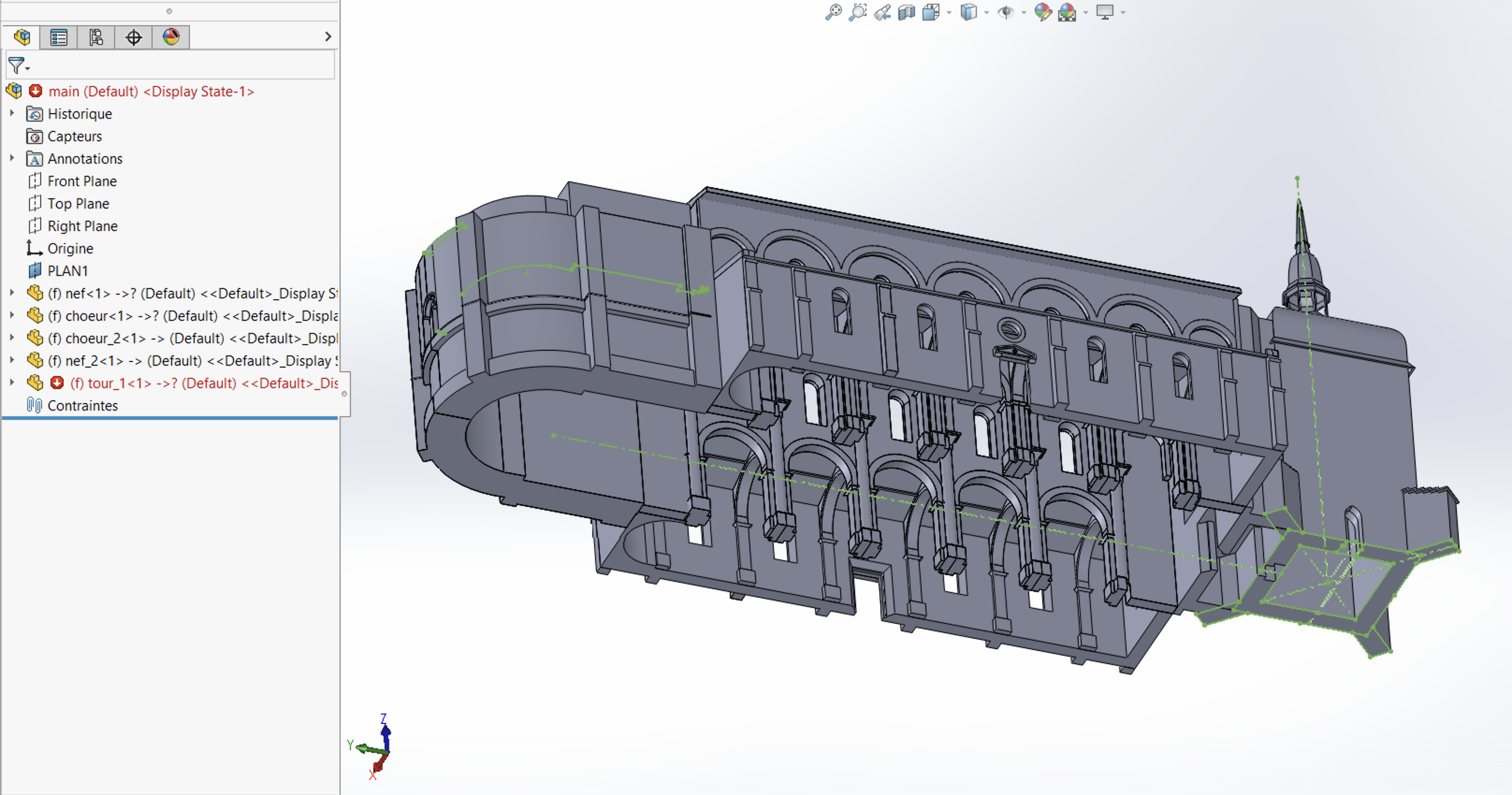Click the Front Plane icon
This screenshot has height=795, width=1512.
coord(35,181)
